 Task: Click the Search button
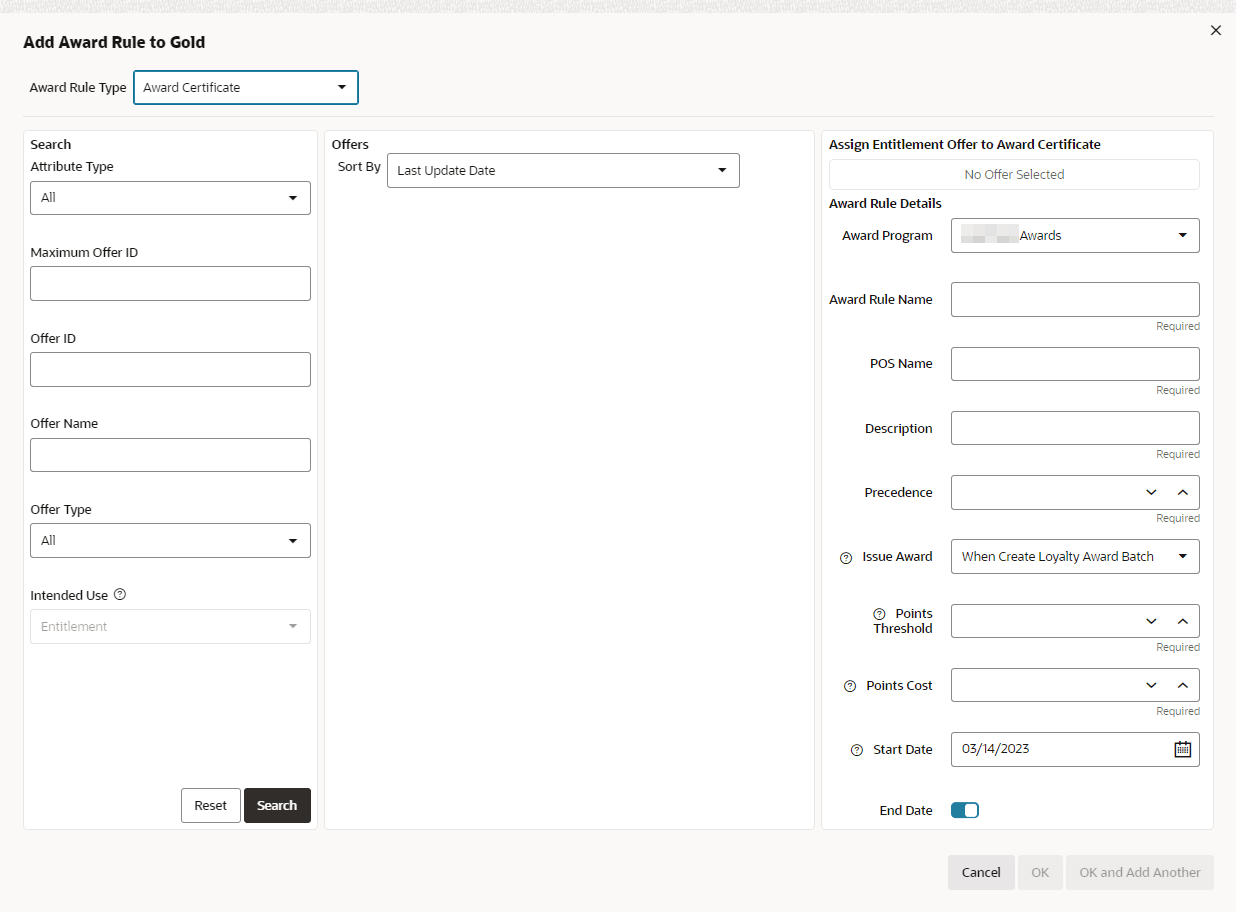coord(277,806)
